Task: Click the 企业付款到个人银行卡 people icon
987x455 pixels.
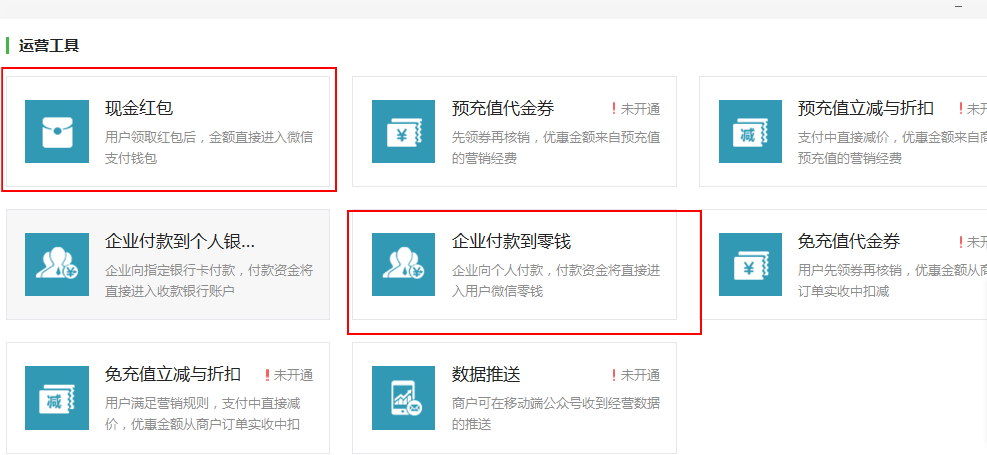Action: (56, 264)
